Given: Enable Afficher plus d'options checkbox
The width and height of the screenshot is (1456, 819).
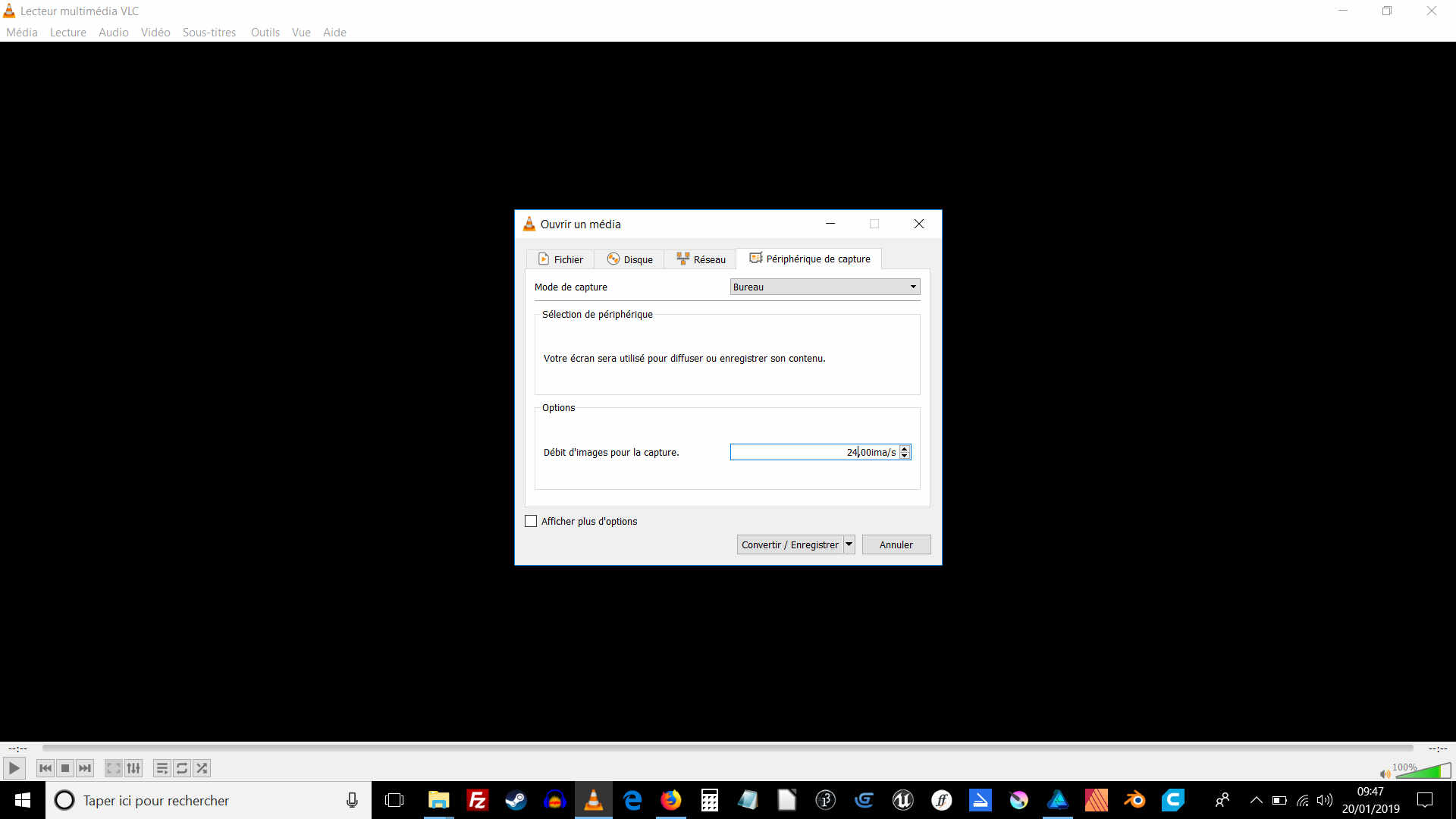Looking at the screenshot, I should coord(531,521).
